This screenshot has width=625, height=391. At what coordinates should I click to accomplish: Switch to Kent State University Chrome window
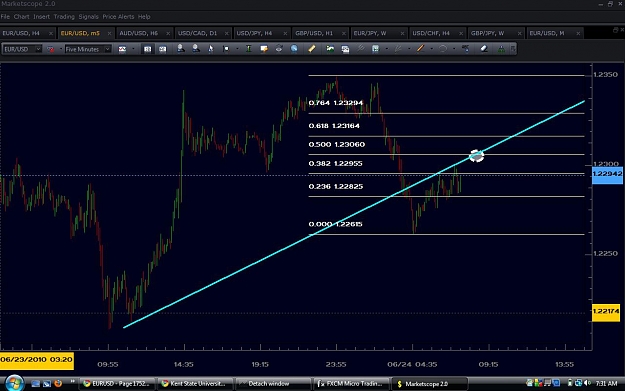[194, 384]
